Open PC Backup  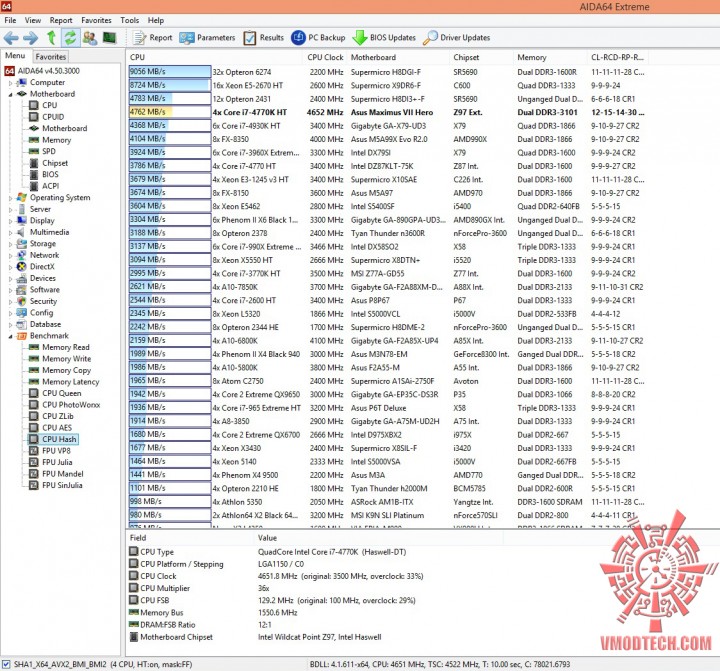[318, 38]
